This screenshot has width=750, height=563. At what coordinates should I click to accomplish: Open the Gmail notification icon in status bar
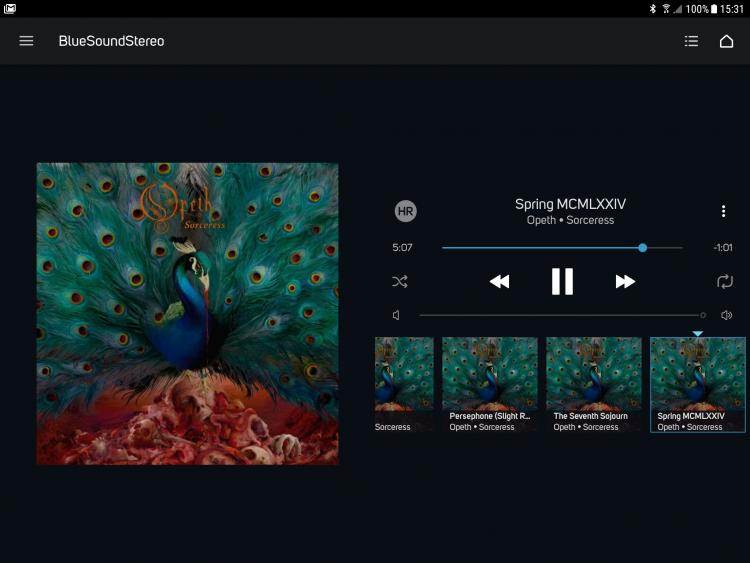point(10,9)
